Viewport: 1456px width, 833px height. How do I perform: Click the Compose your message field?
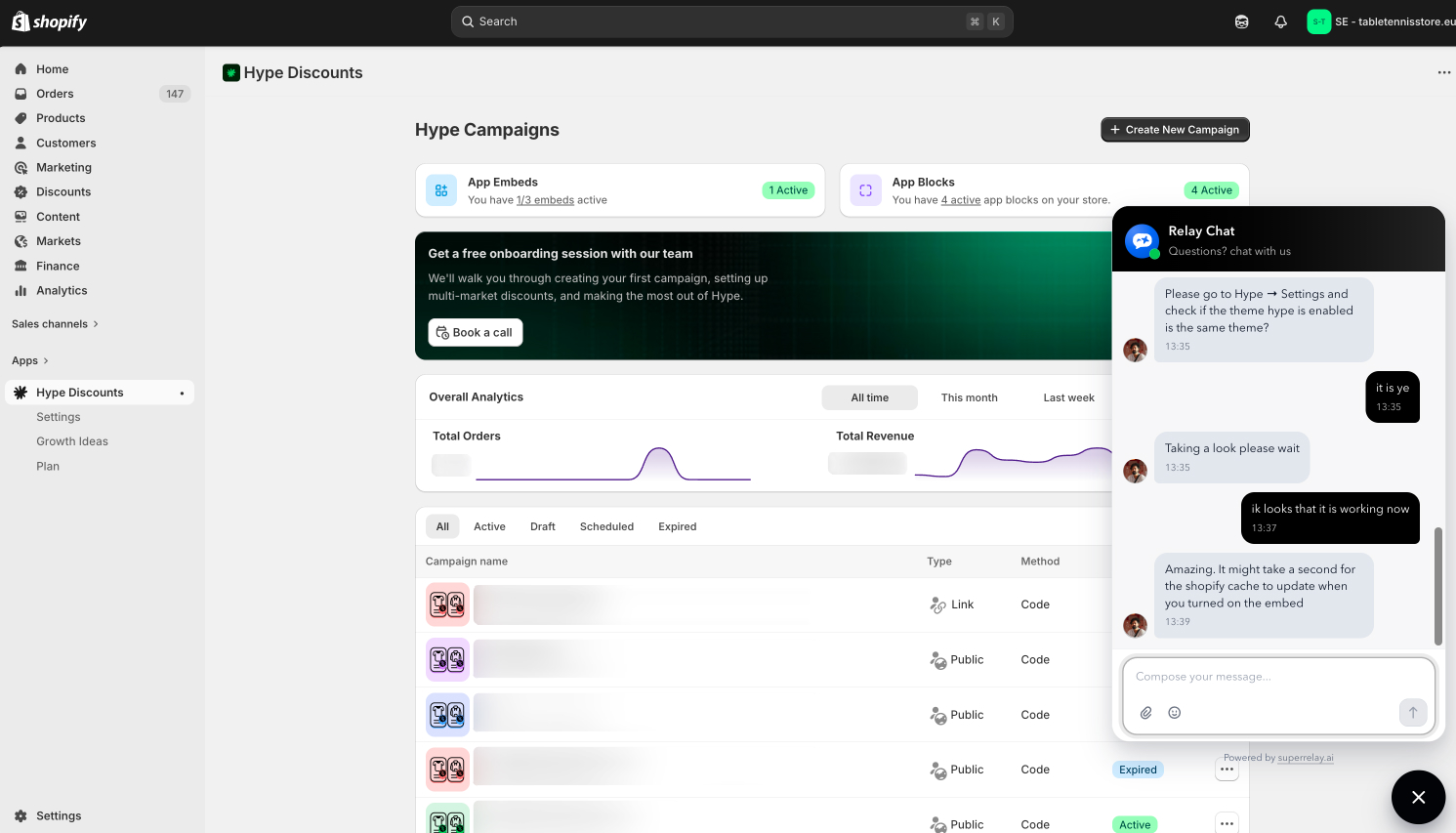pos(1277,677)
